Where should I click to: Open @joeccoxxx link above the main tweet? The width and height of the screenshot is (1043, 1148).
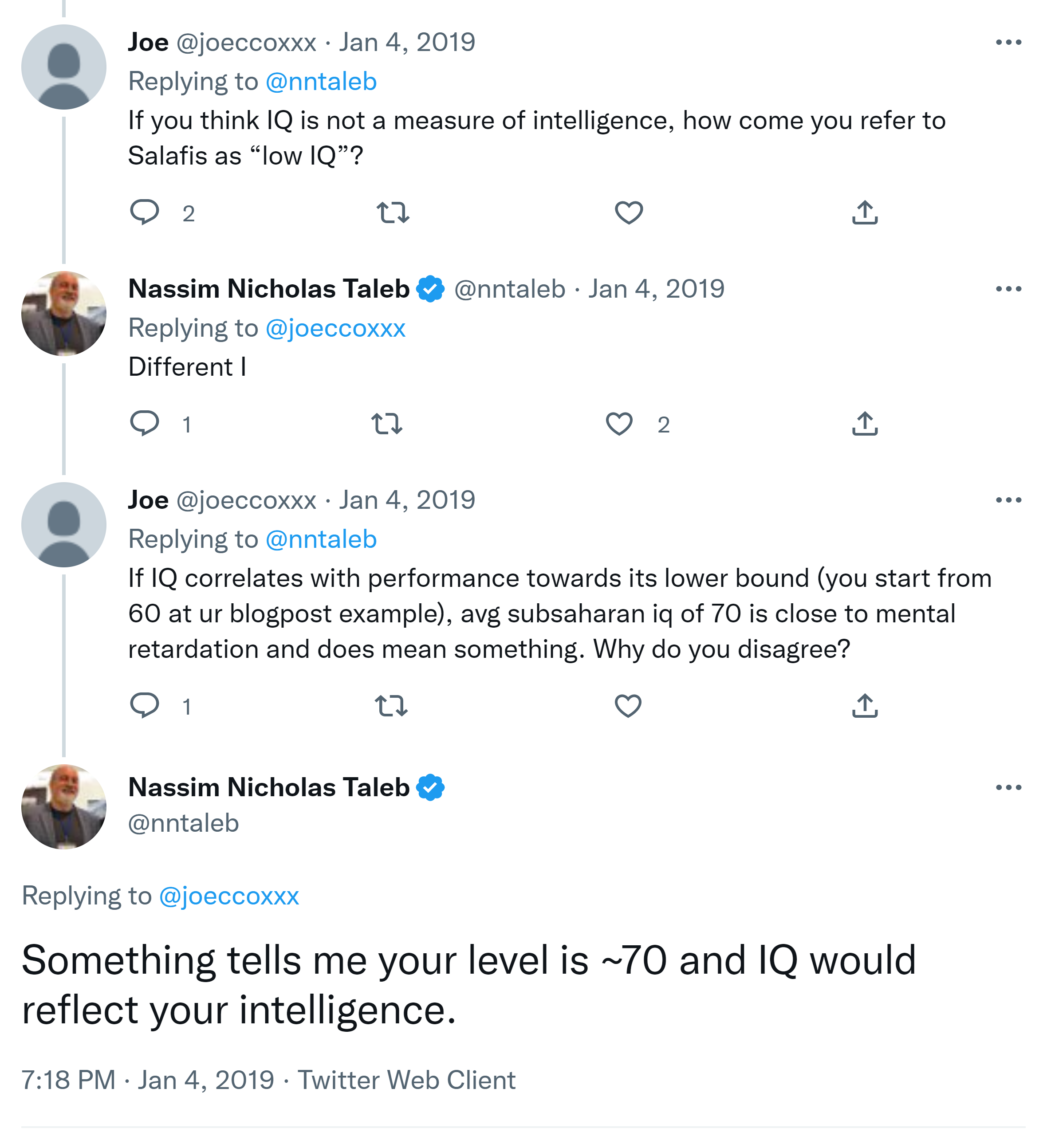229,896
